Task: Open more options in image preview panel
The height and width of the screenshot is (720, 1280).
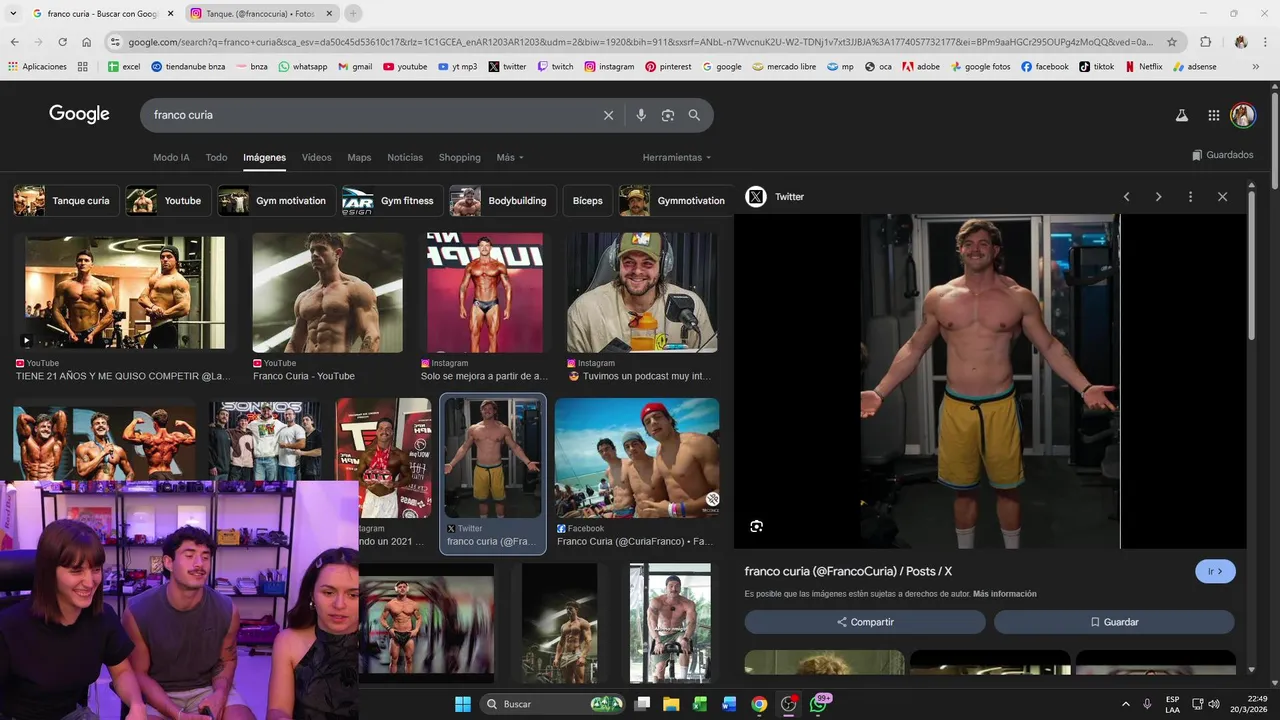Action: [1190, 197]
